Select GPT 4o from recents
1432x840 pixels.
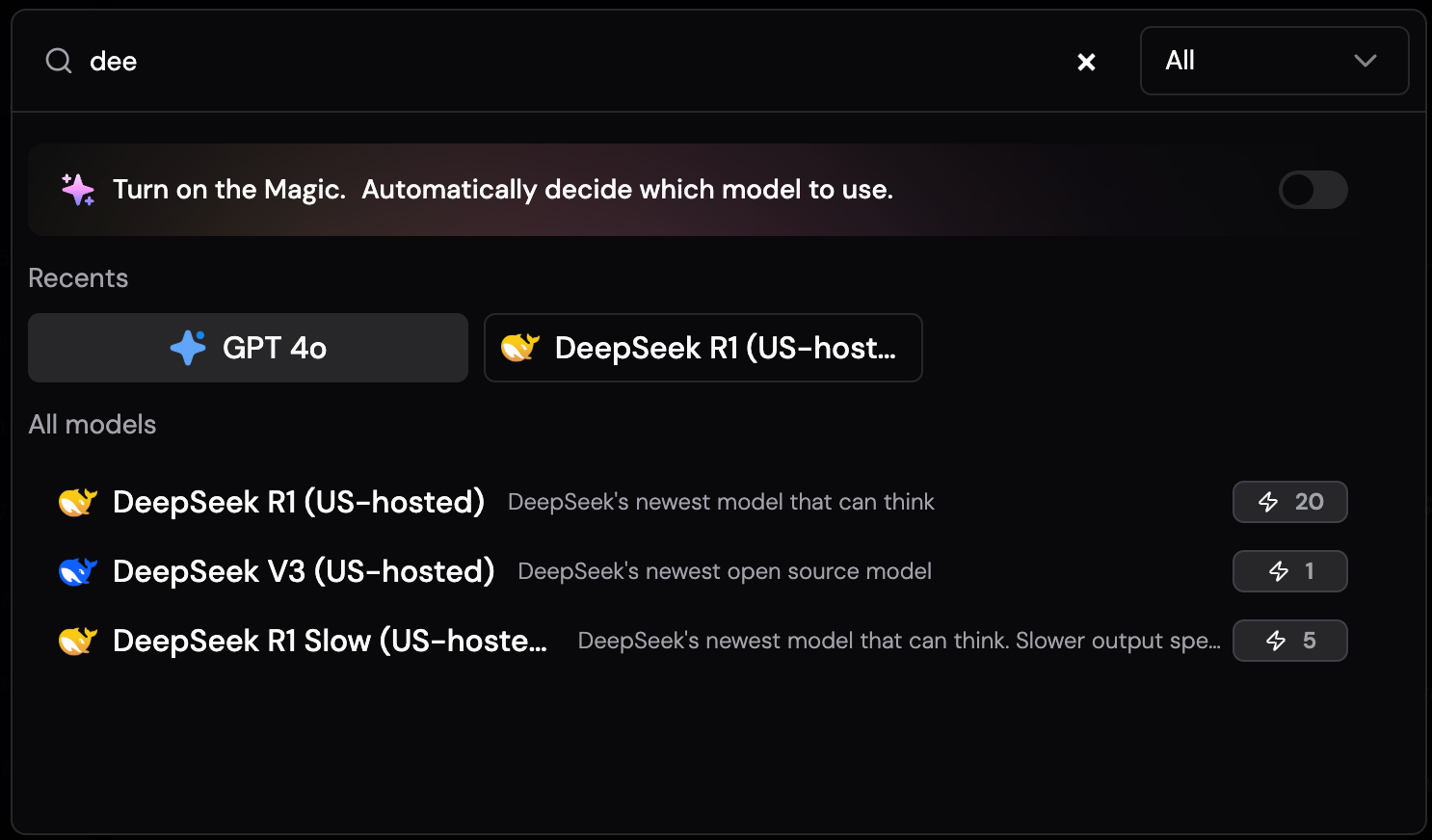point(248,348)
